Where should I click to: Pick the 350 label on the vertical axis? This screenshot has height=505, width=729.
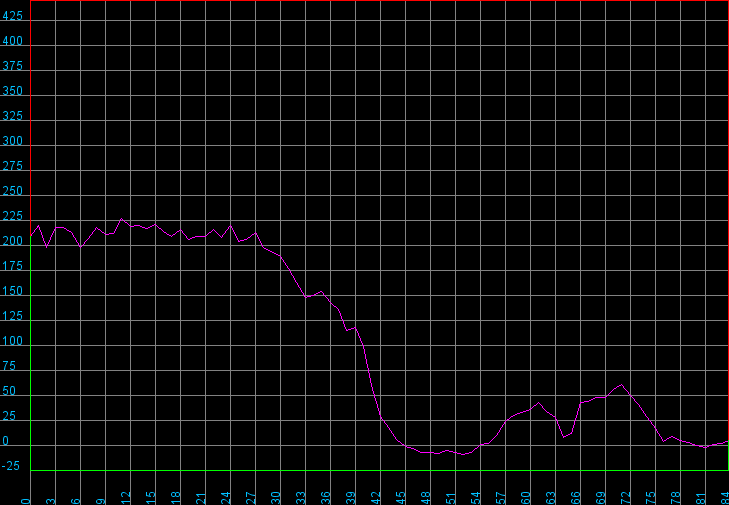pyautogui.click(x=12, y=91)
